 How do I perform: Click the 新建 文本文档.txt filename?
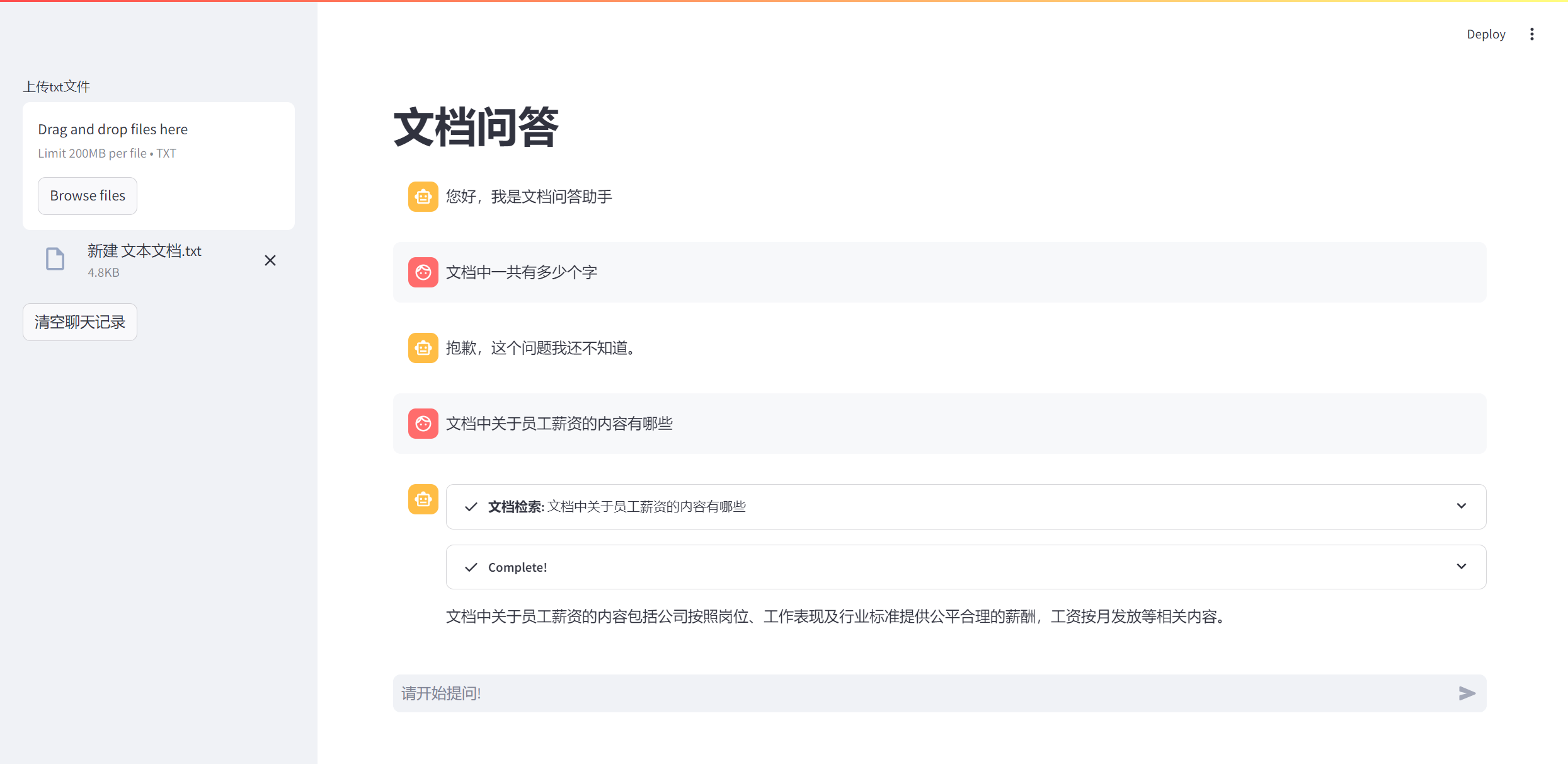pyautogui.click(x=144, y=251)
